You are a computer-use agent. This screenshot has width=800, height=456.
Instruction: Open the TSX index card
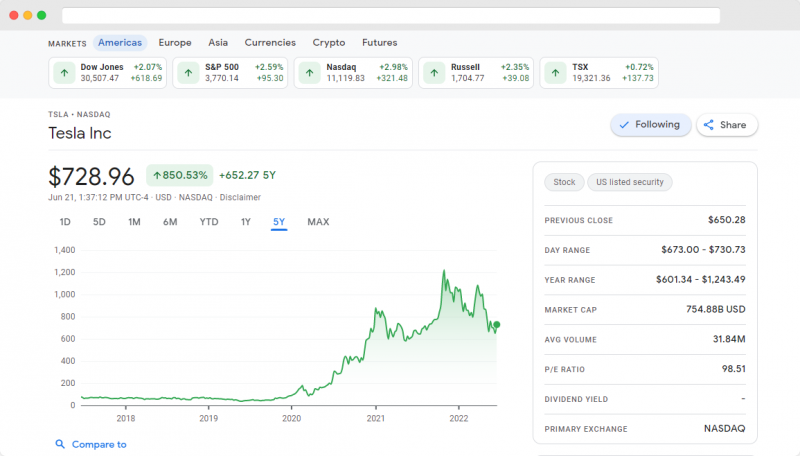coord(599,73)
